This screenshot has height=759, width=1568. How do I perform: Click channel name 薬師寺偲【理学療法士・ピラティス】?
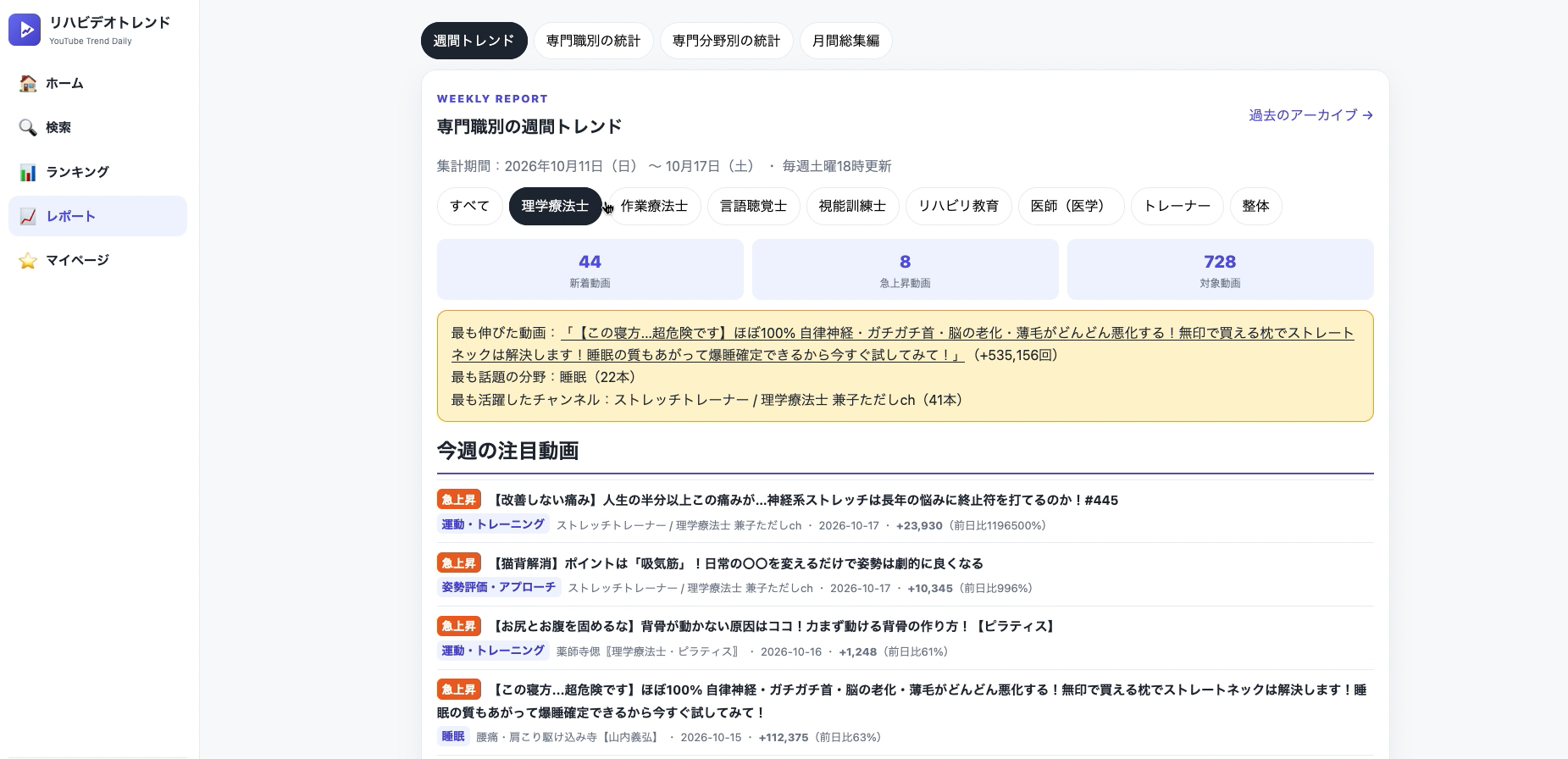pos(649,651)
